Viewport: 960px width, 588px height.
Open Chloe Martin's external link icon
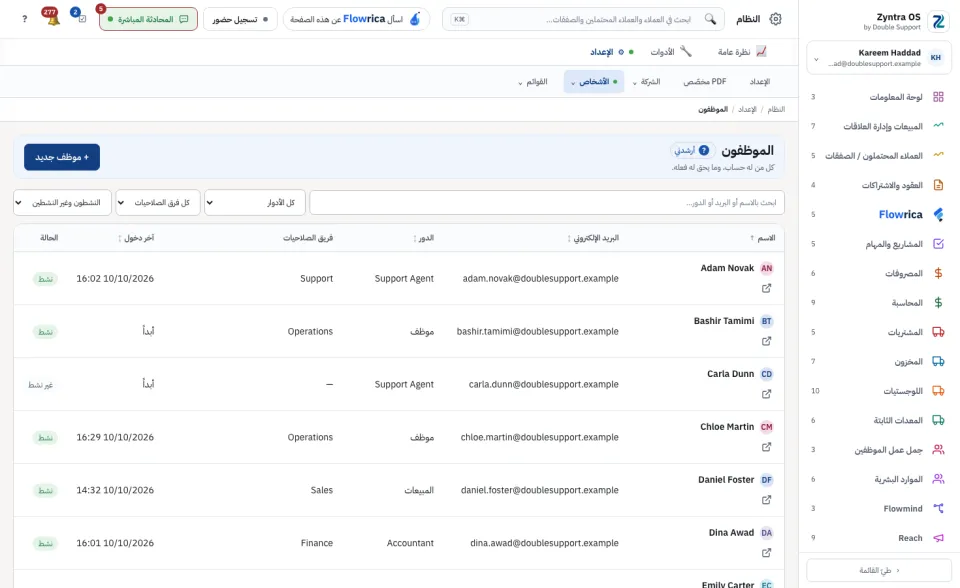767,447
